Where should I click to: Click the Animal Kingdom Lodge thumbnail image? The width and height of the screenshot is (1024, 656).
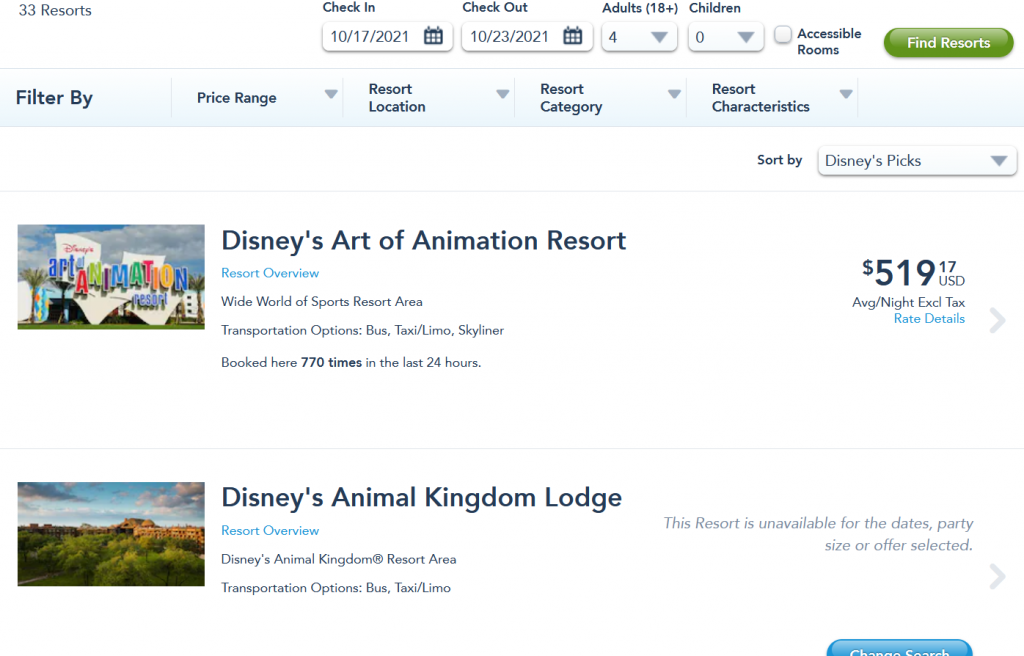coord(111,534)
